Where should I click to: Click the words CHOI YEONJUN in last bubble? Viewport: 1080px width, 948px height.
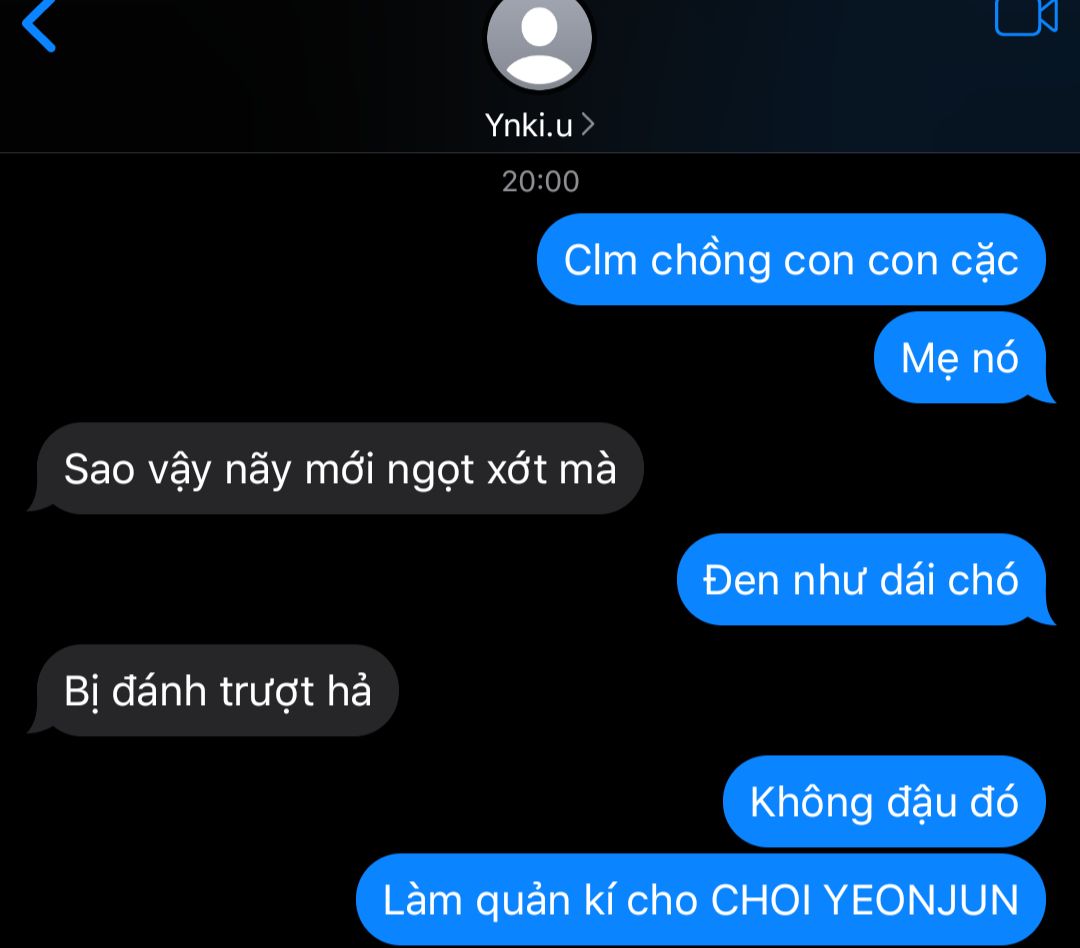pyautogui.click(x=864, y=900)
